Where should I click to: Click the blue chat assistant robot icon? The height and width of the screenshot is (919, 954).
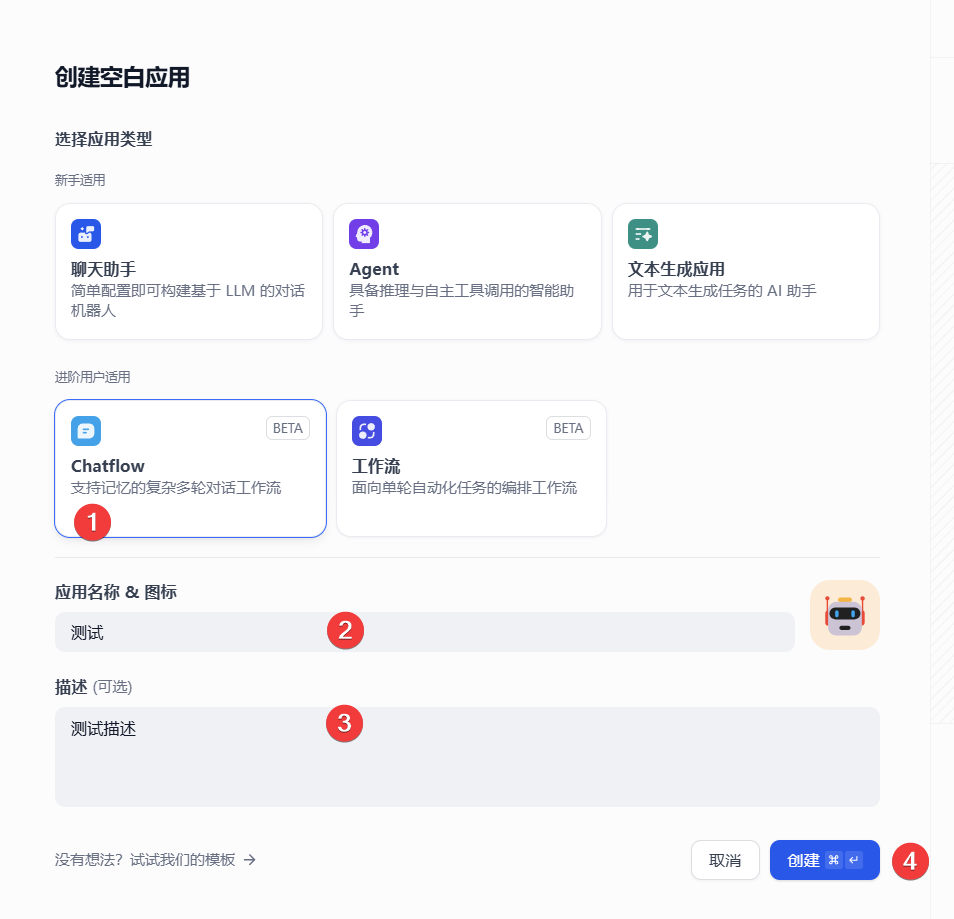(x=86, y=234)
